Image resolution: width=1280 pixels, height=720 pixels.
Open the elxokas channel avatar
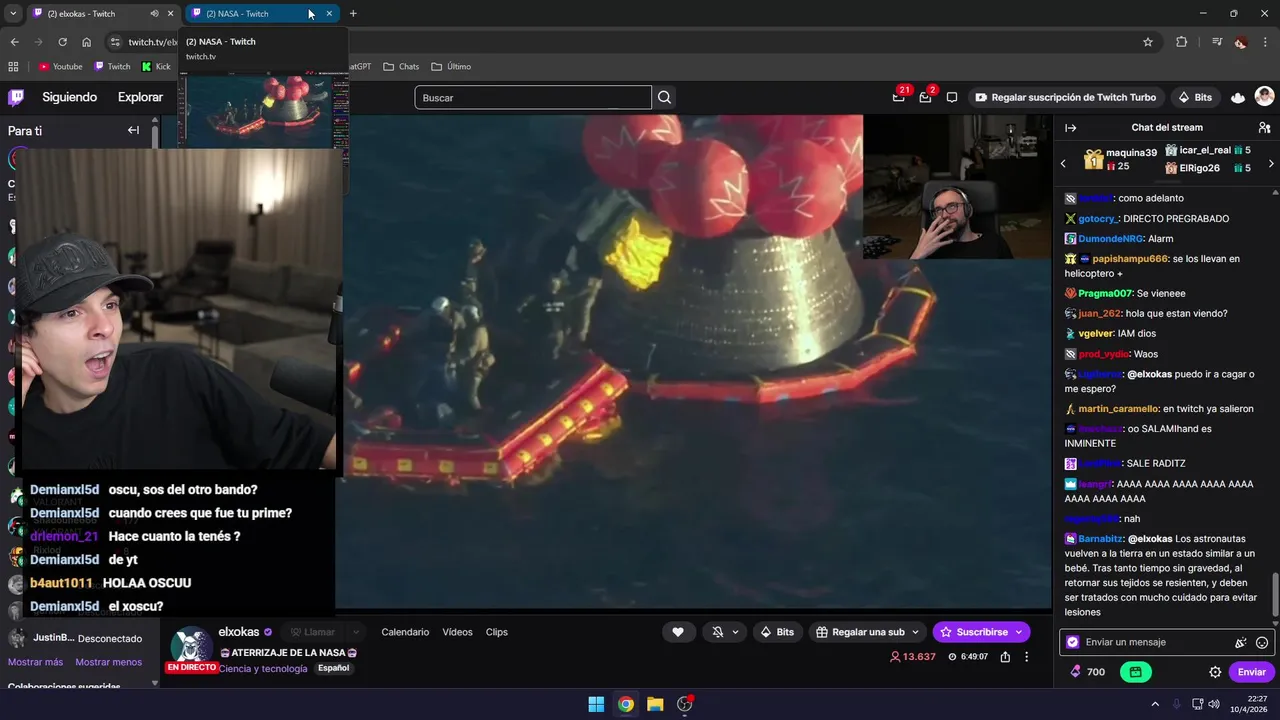[191, 647]
